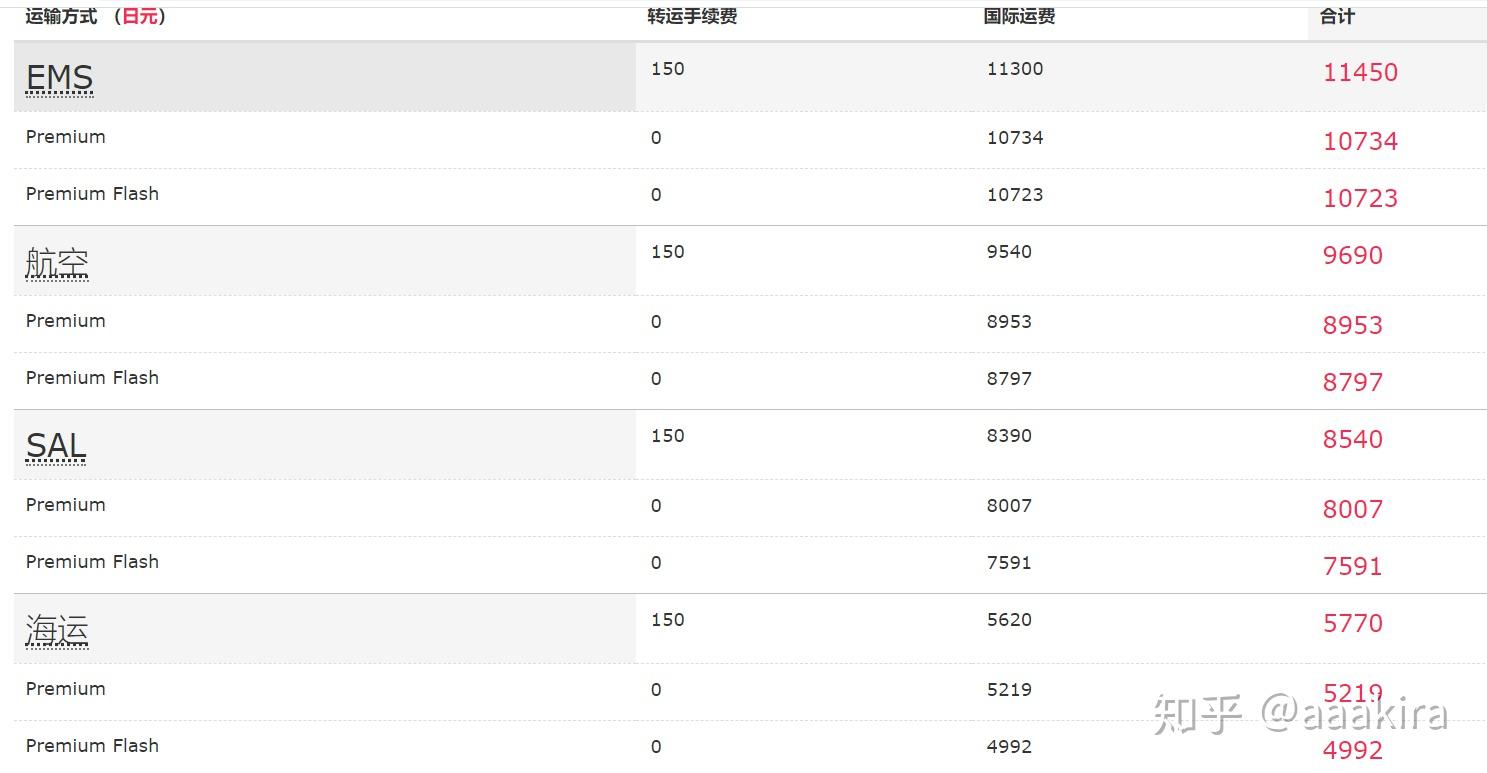Select the Premium Flash row under SAL

[x=92, y=562]
